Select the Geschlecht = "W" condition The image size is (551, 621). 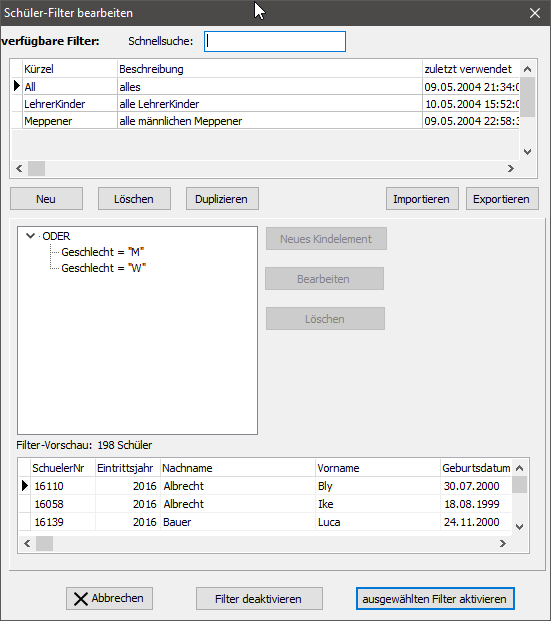coord(103,268)
